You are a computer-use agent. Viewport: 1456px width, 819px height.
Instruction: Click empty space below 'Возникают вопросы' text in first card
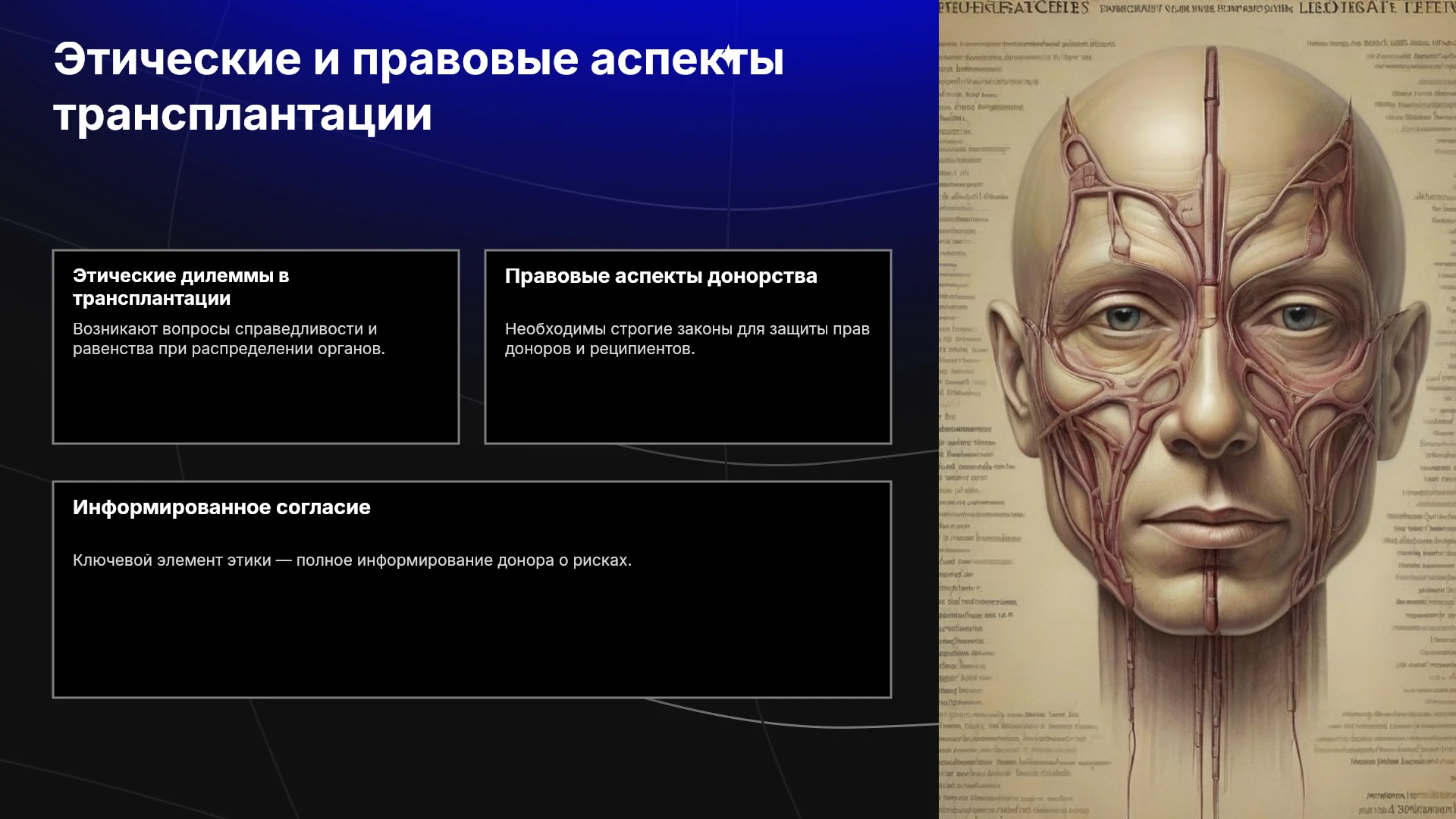coord(256,402)
